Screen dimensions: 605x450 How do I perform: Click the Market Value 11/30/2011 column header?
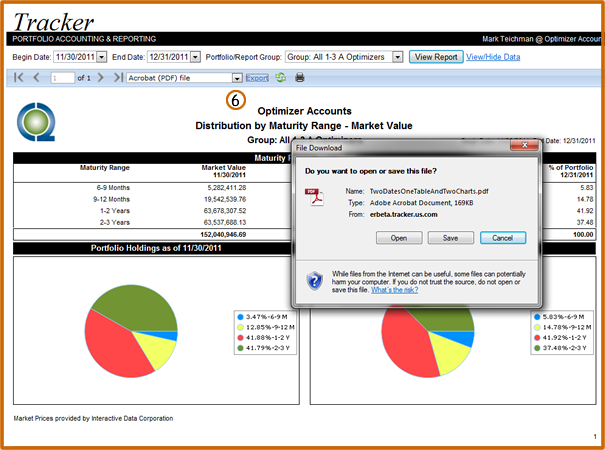tap(223, 171)
